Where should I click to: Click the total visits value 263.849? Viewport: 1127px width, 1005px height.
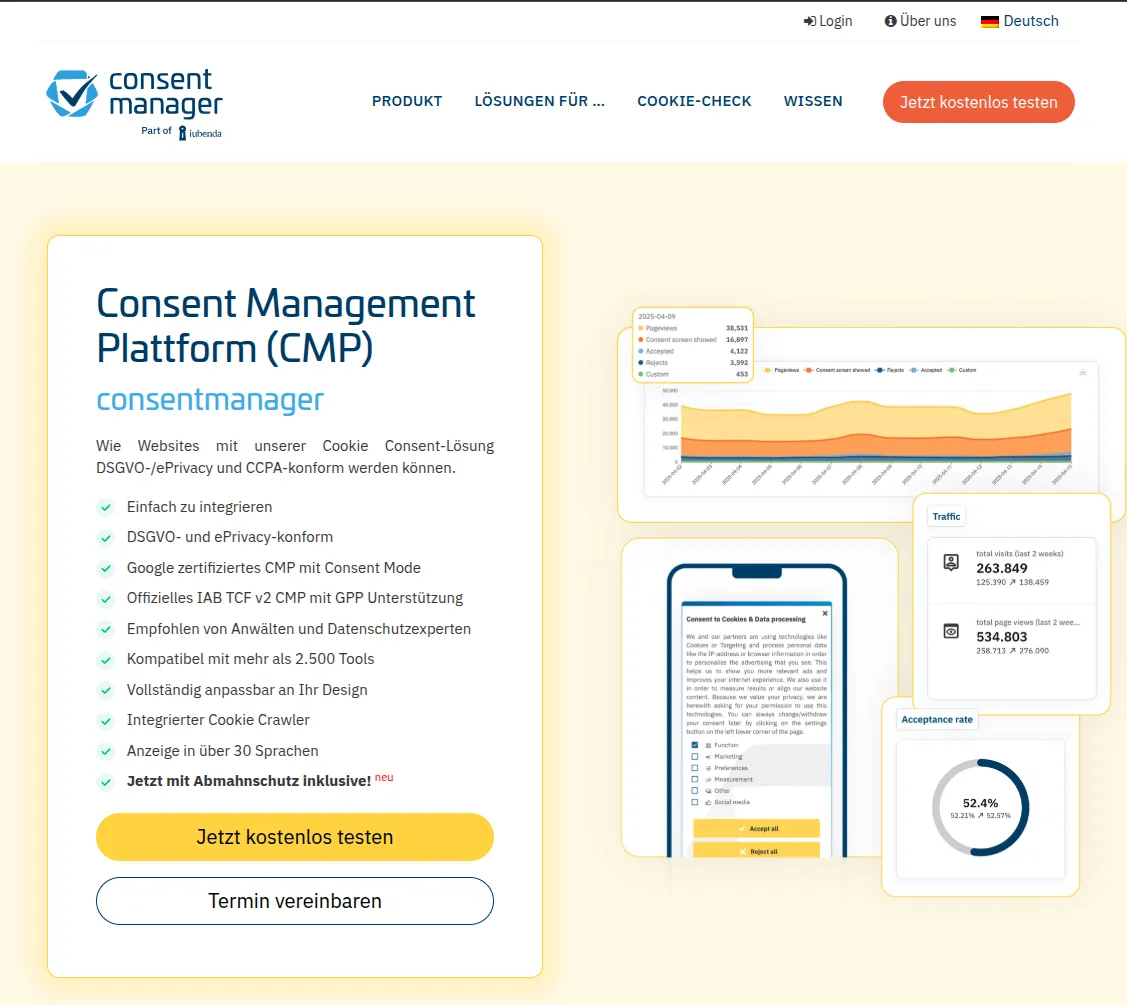tap(1001, 569)
